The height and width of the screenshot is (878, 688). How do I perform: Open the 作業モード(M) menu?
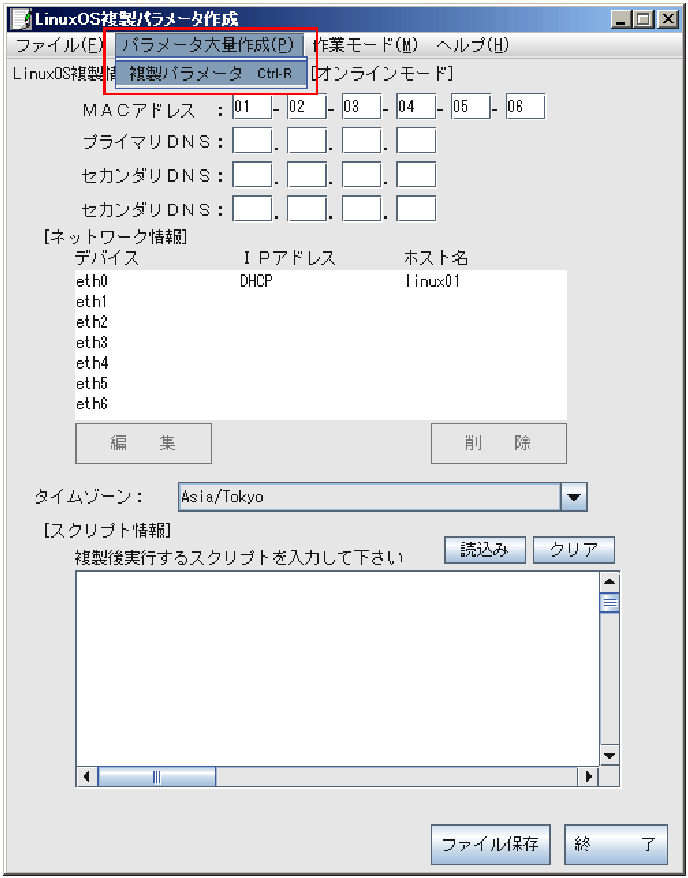pyautogui.click(x=365, y=45)
